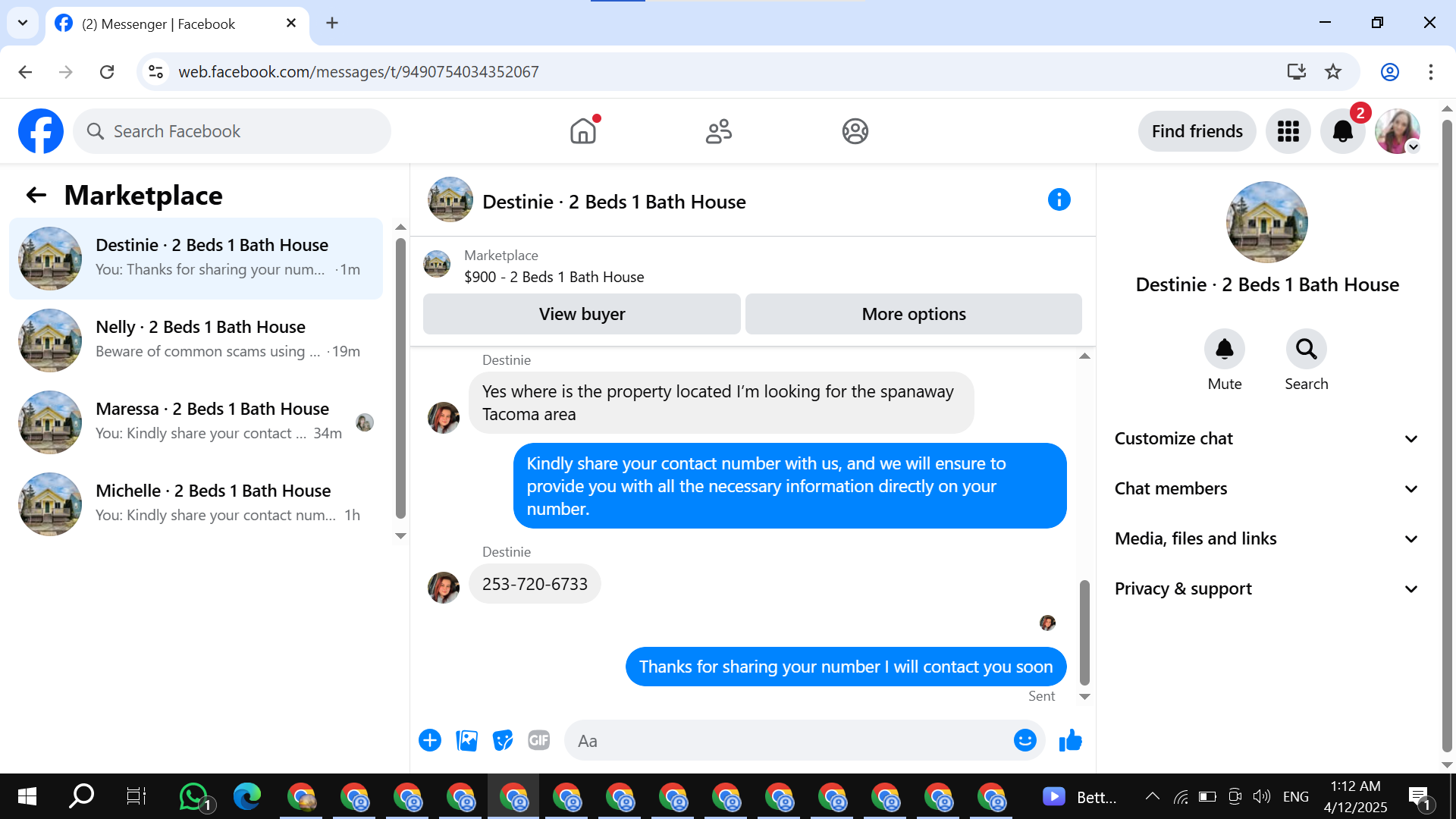Open the Facebook menu grid icon
The image size is (1456, 819).
[x=1288, y=131]
